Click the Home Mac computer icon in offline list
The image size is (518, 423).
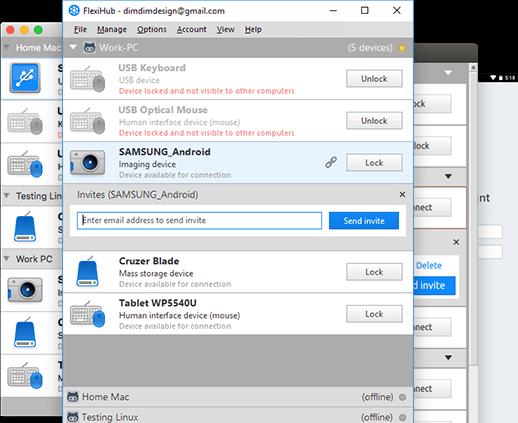point(73,397)
